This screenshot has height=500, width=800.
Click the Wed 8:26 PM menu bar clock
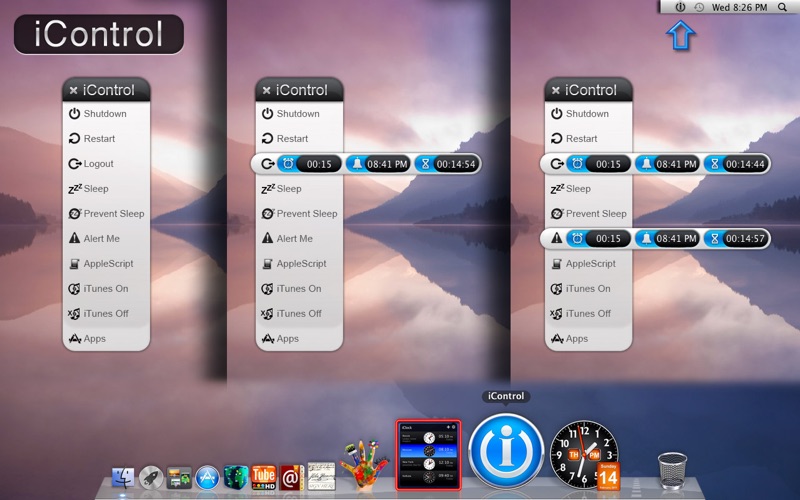(739, 7)
